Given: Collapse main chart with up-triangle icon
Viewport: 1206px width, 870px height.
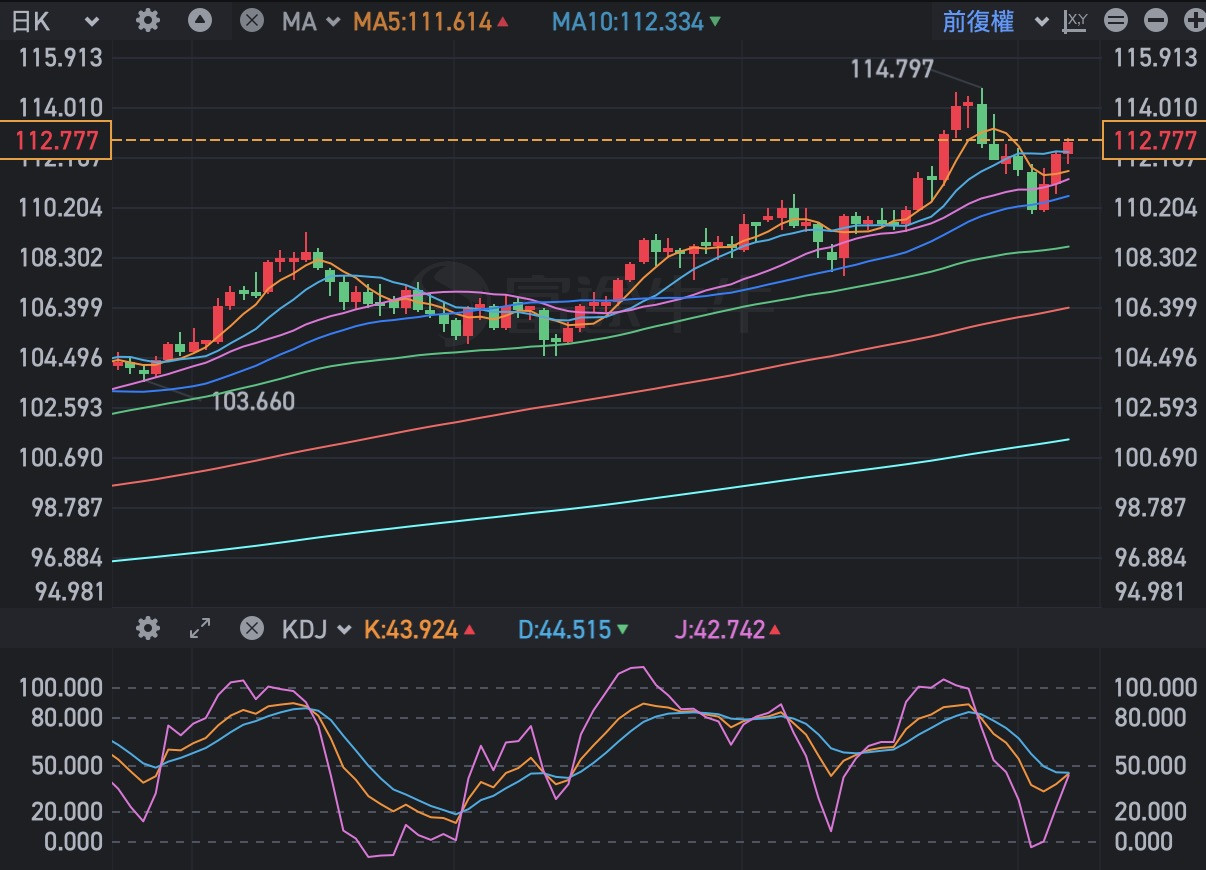Looking at the screenshot, I should pyautogui.click(x=200, y=20).
